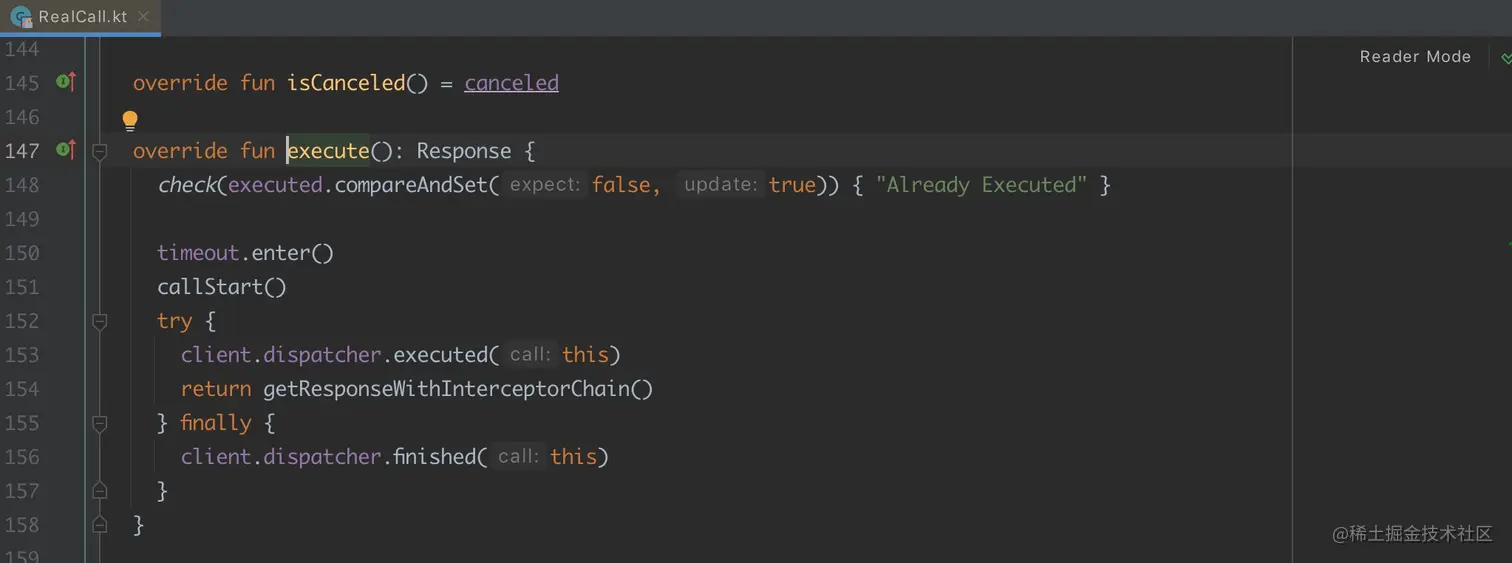Collapse the try block on line 152

99,321
